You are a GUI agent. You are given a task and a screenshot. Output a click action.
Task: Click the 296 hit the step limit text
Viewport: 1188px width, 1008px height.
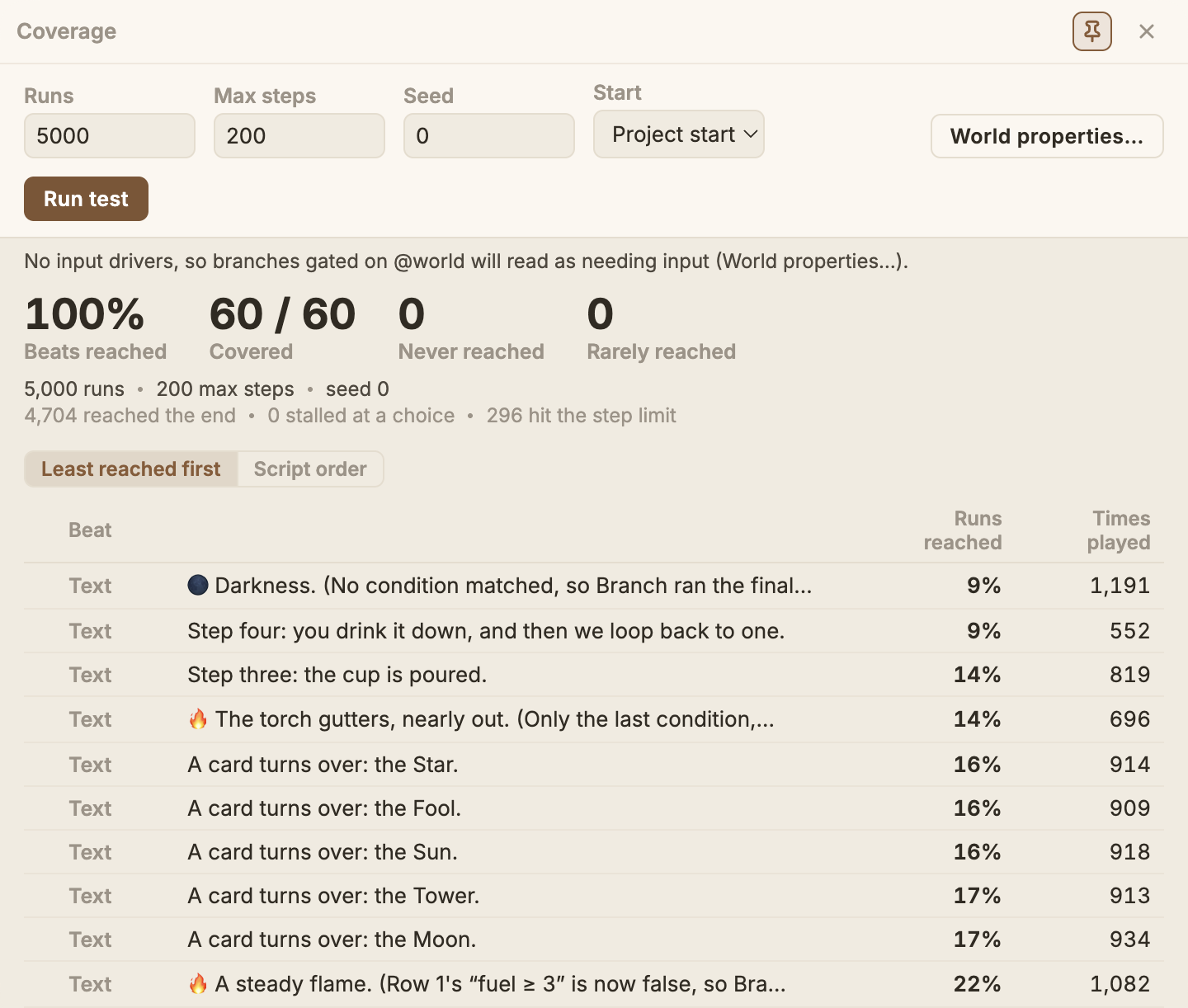[581, 416]
